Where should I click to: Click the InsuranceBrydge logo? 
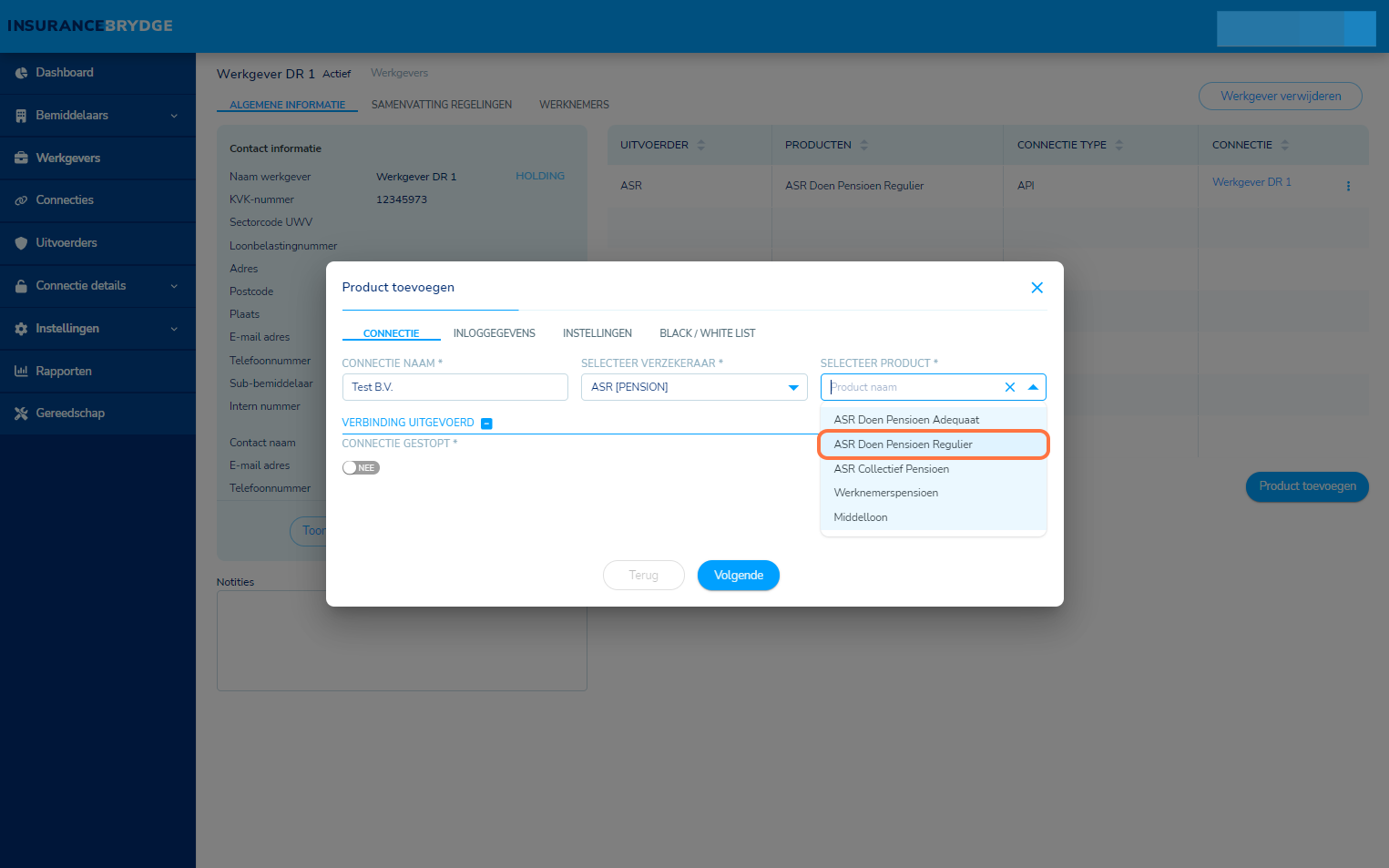click(90, 26)
